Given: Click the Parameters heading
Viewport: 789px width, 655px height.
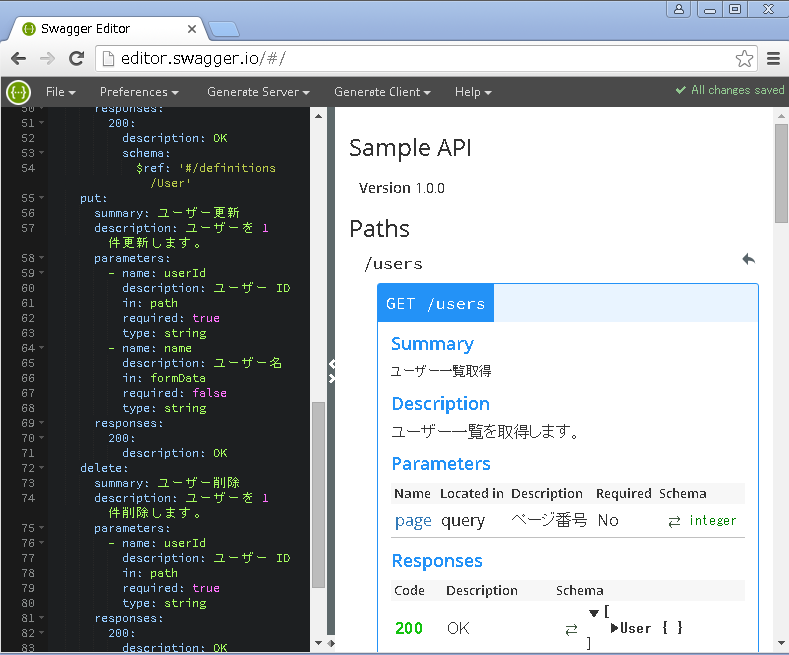Looking at the screenshot, I should pyautogui.click(x=441, y=463).
